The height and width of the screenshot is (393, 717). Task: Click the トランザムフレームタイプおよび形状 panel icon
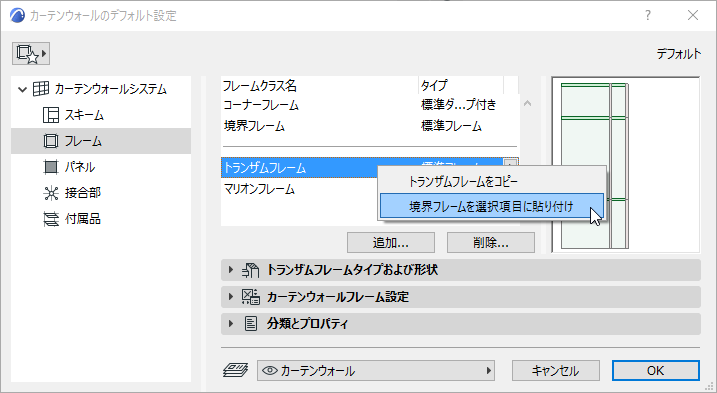pyautogui.click(x=250, y=270)
